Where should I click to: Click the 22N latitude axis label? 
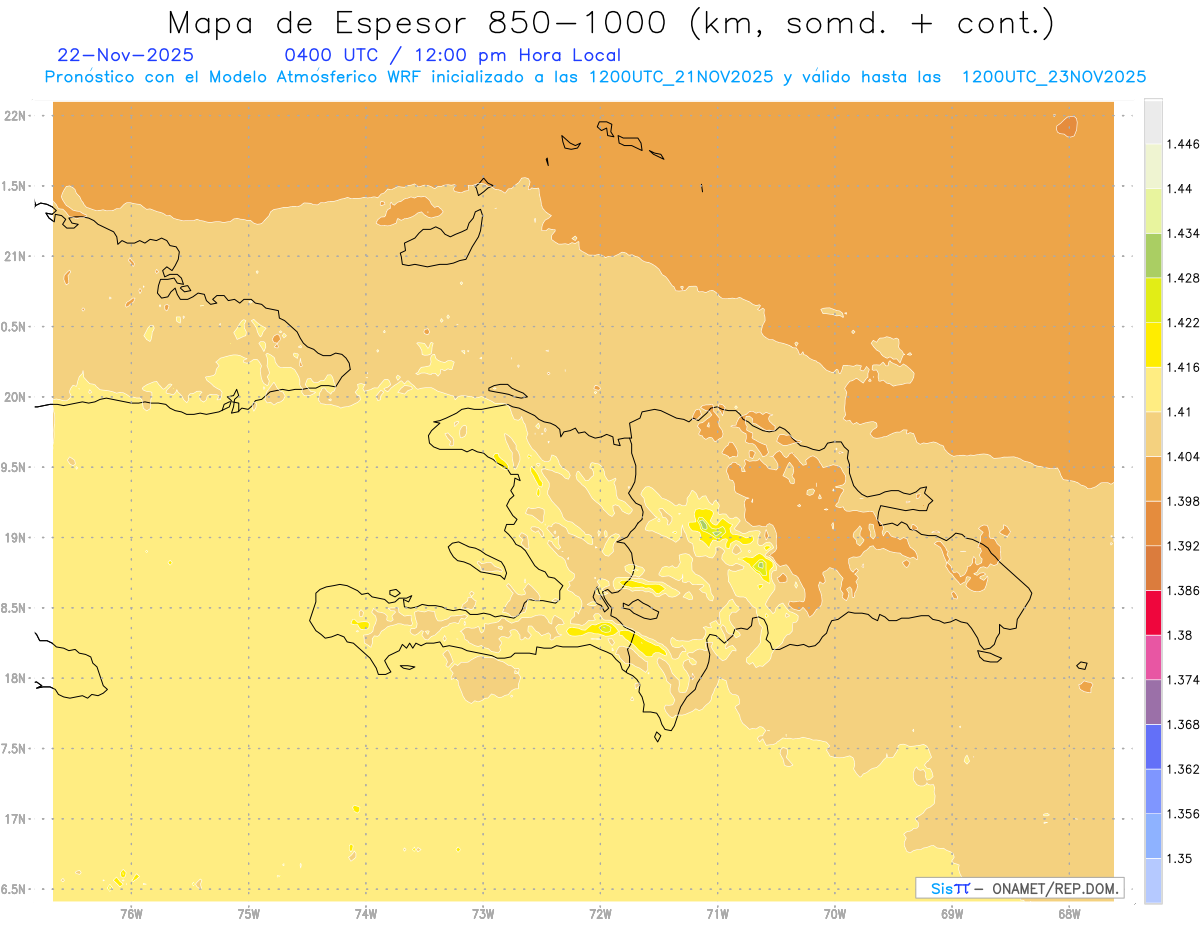14,115
